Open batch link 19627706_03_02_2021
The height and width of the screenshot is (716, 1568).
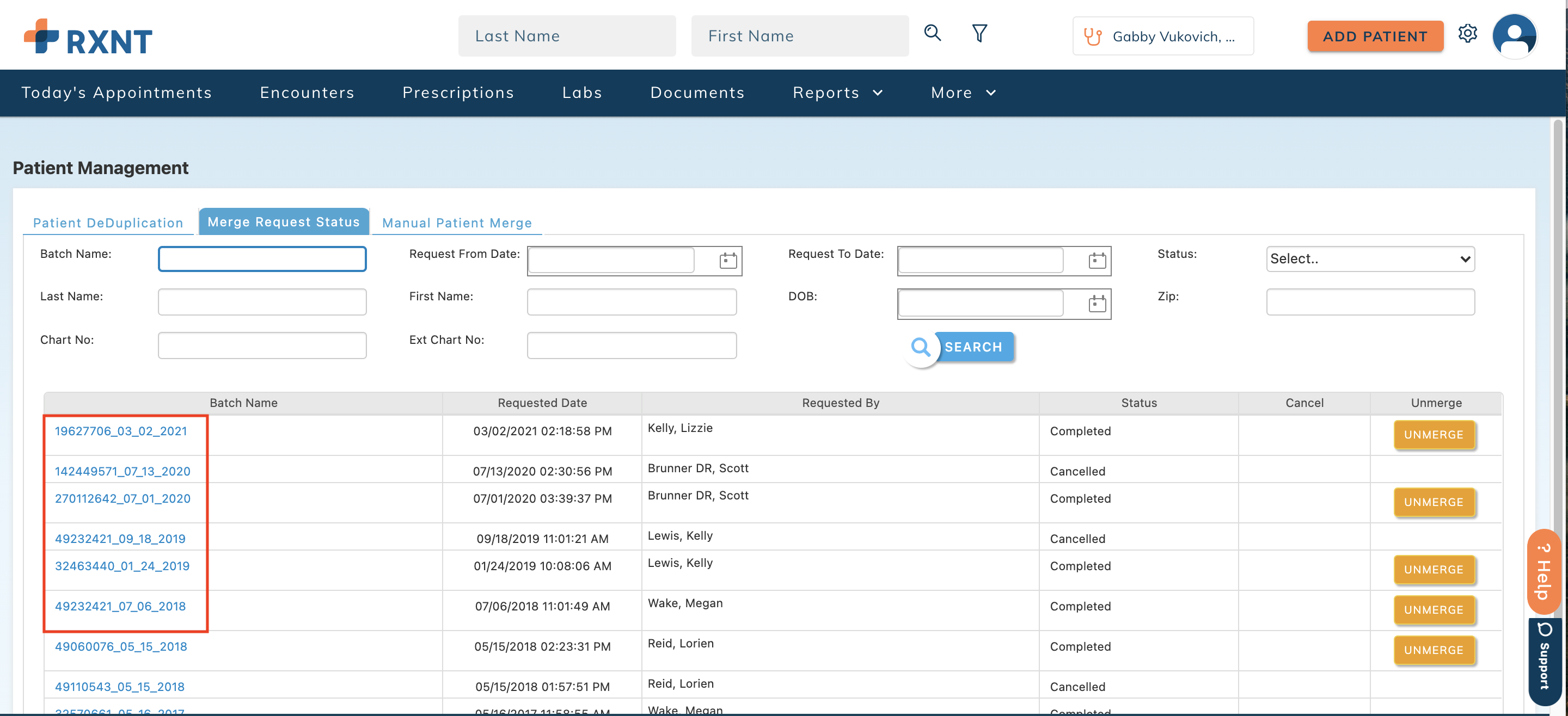click(x=120, y=431)
